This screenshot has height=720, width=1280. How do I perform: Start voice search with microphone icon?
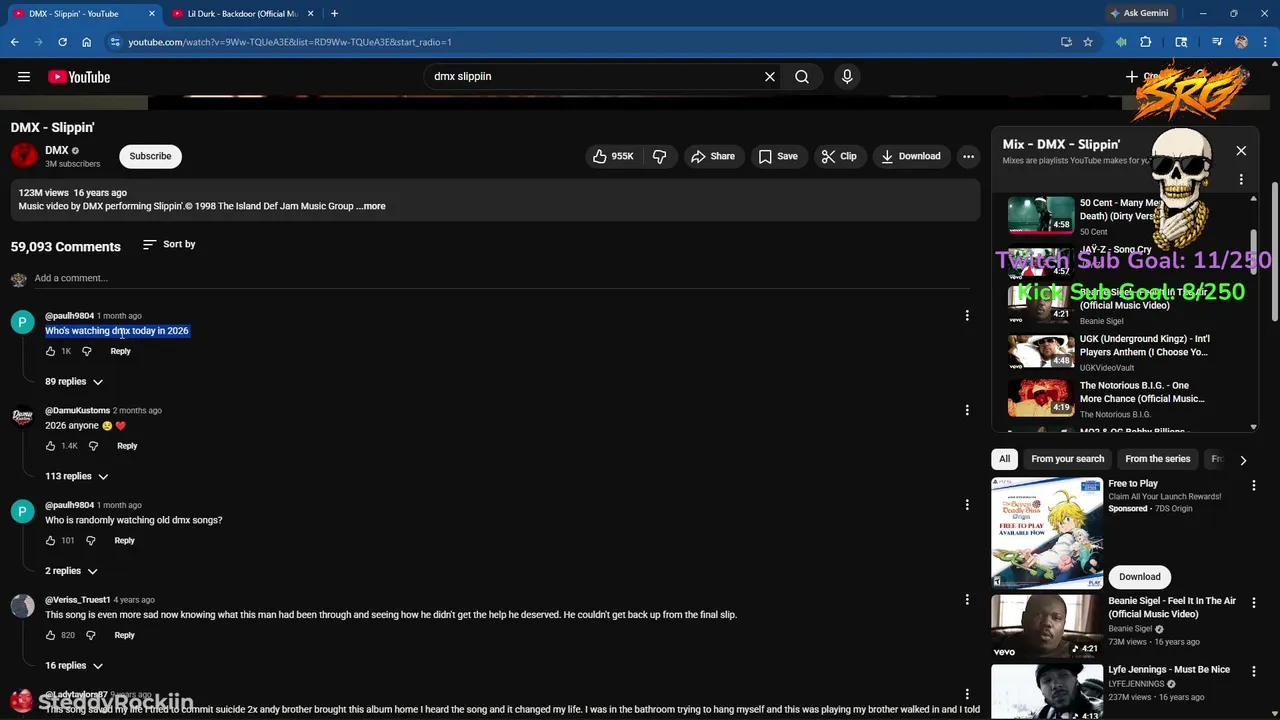pos(847,76)
